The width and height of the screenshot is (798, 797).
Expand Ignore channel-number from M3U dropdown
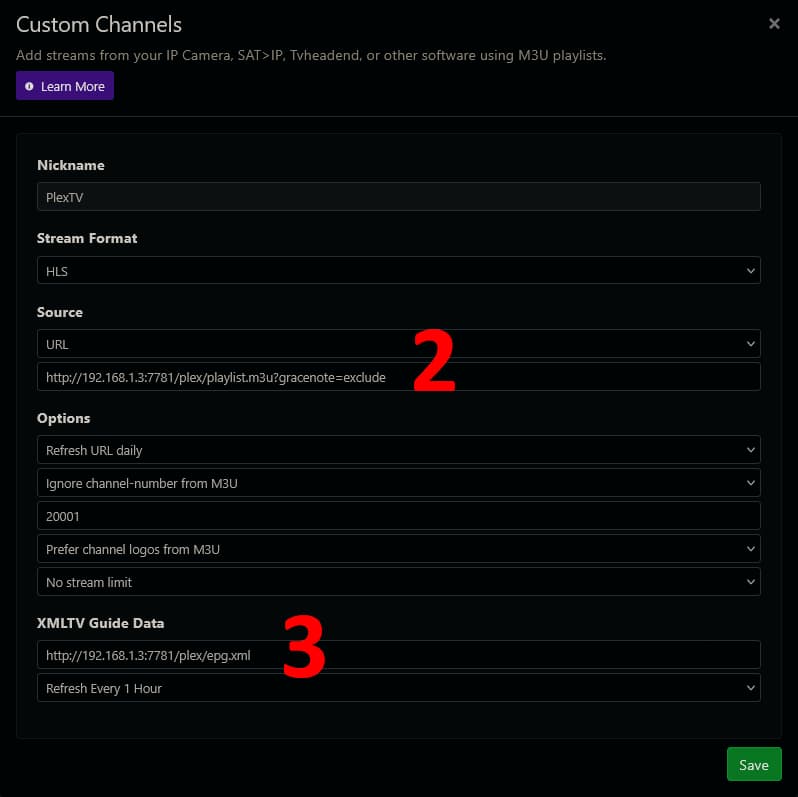(x=398, y=483)
